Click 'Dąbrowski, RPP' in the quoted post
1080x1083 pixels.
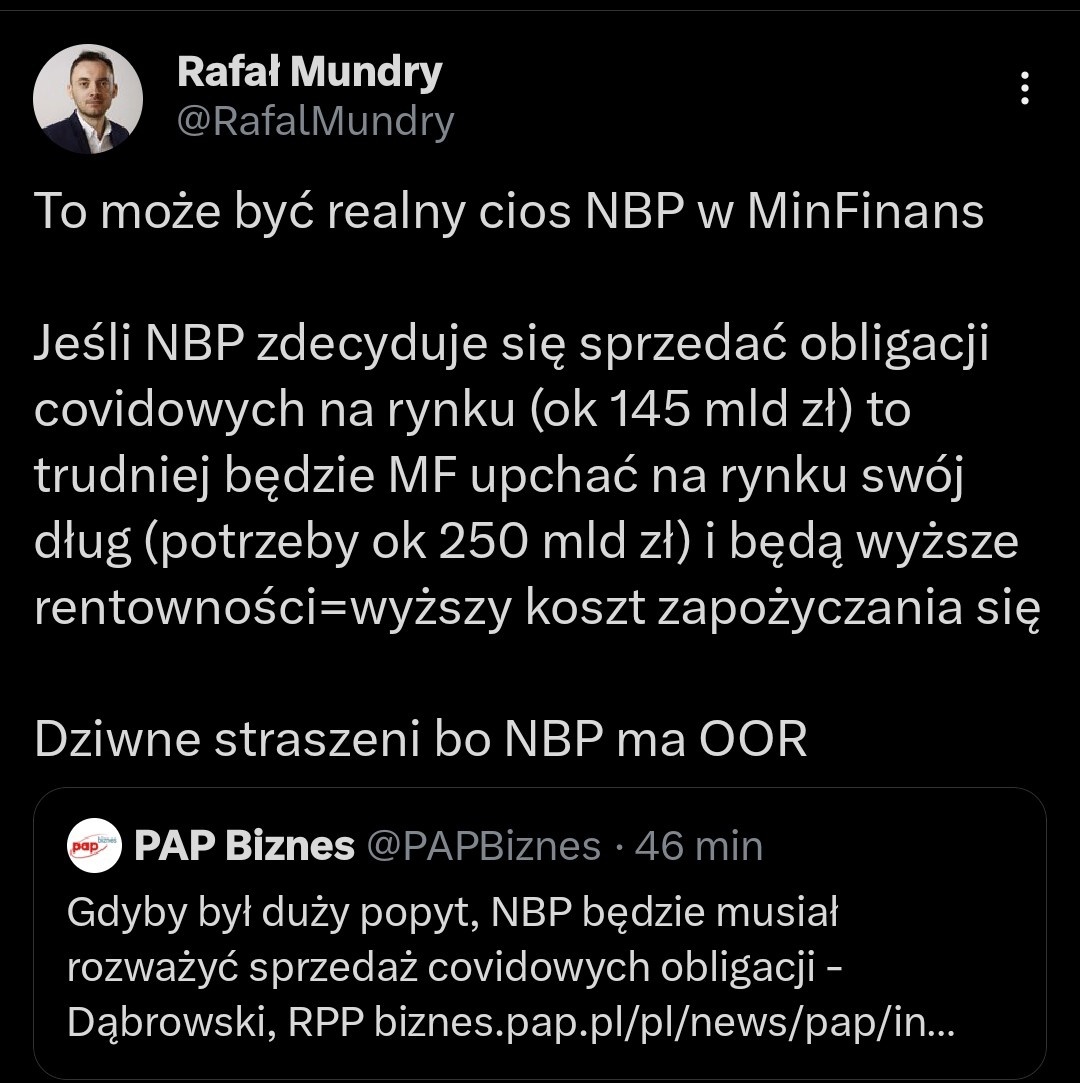[x=215, y=1023]
